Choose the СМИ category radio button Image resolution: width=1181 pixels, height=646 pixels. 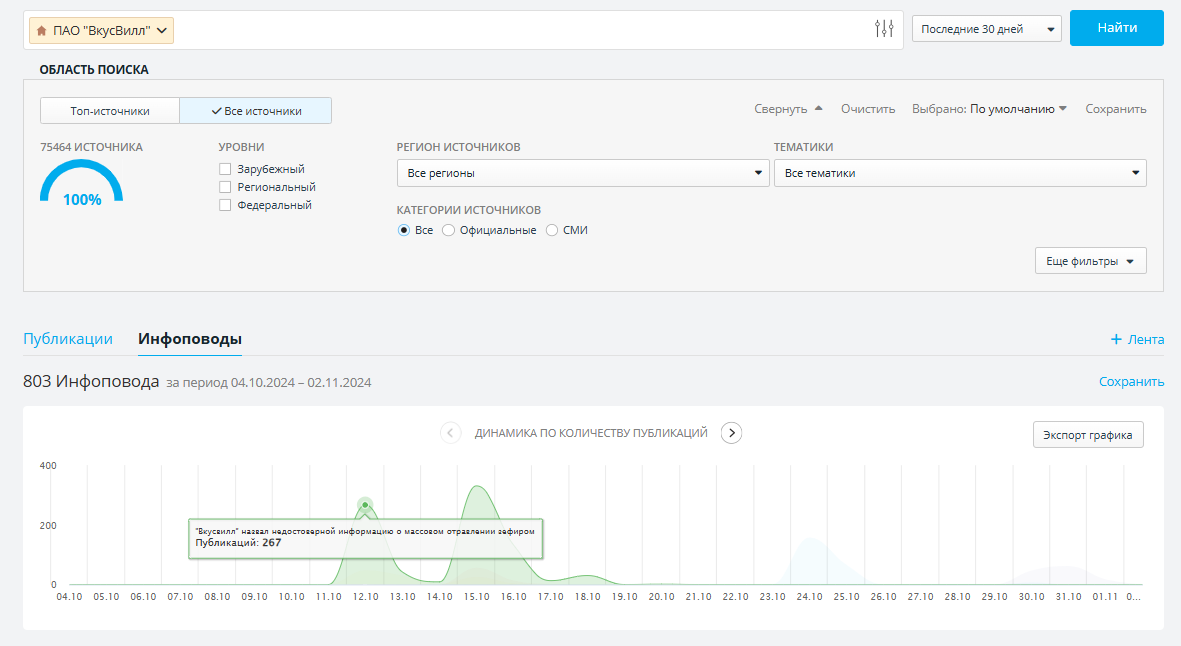click(x=551, y=230)
